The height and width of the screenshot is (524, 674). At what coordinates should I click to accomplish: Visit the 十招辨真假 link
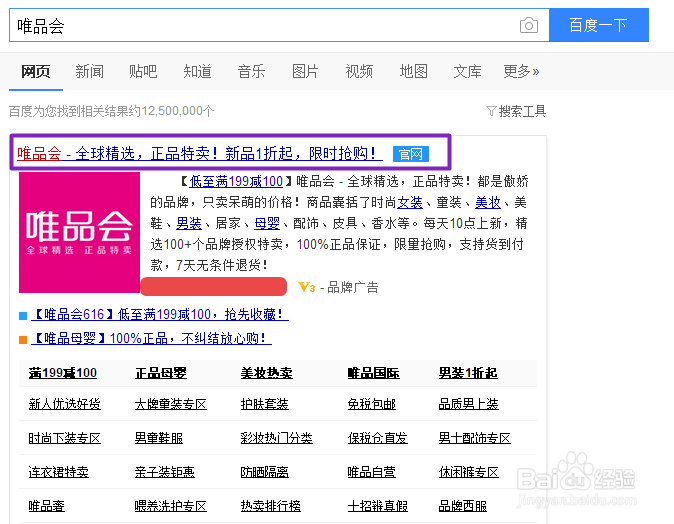click(x=378, y=506)
